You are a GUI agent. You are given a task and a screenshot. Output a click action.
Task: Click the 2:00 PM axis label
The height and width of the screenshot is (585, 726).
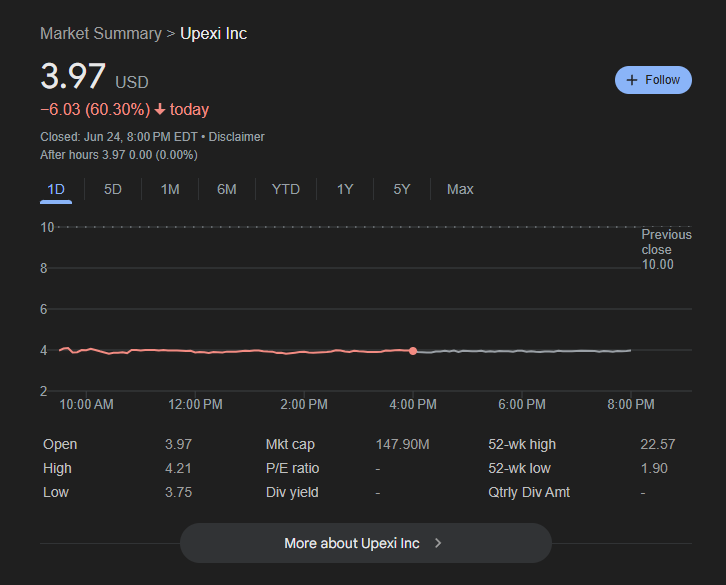(x=304, y=404)
